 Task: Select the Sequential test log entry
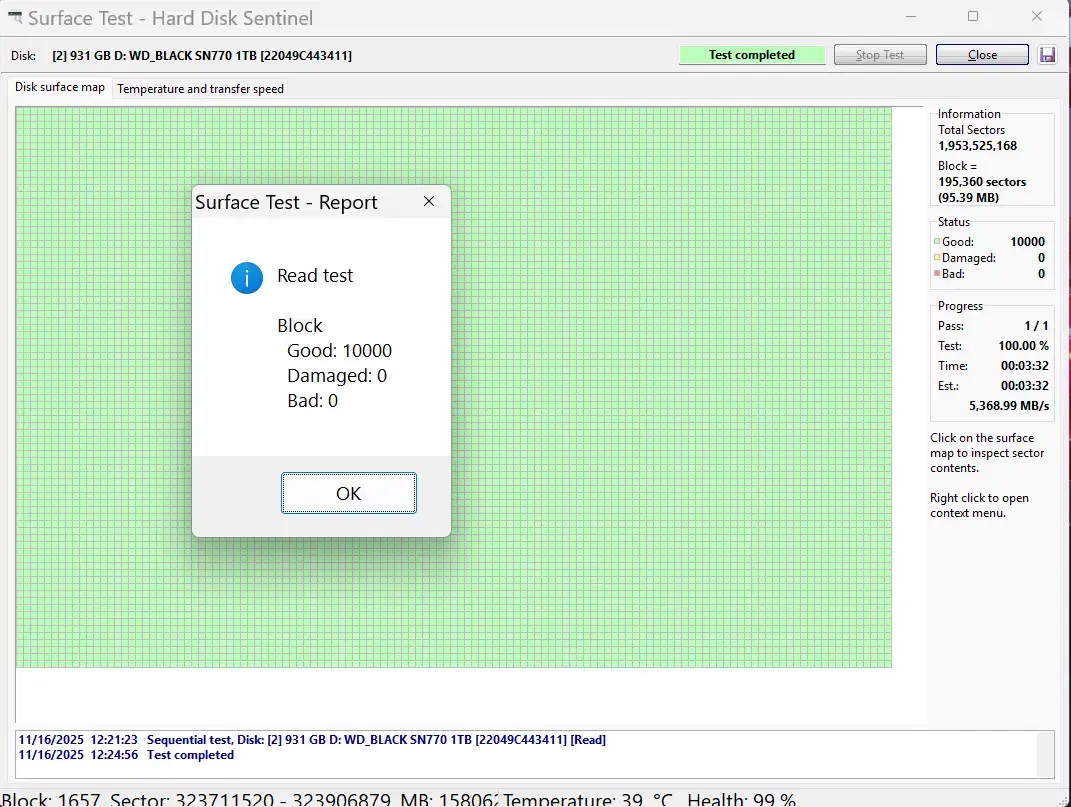tap(312, 740)
